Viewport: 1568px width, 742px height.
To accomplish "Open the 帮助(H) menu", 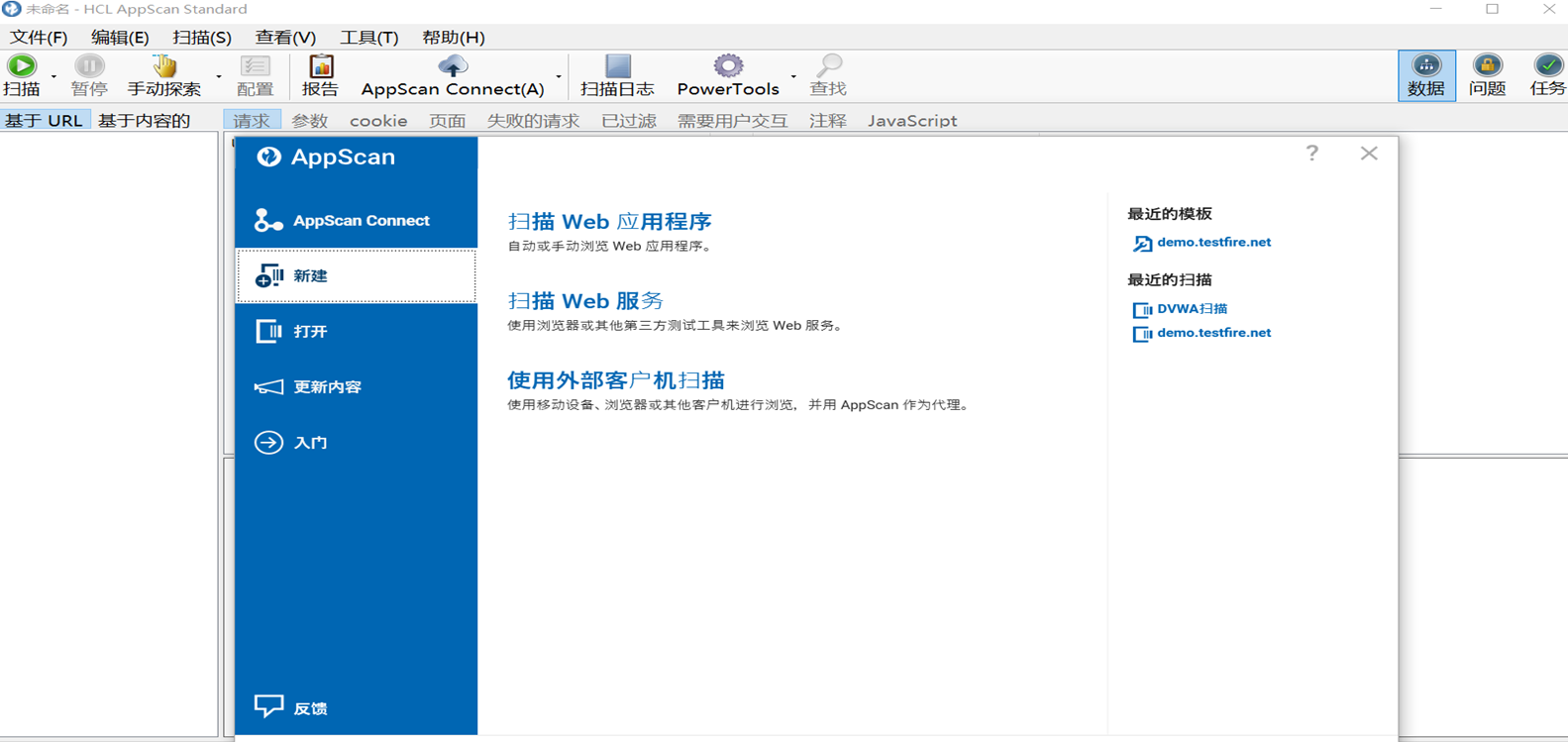I will coord(454,38).
